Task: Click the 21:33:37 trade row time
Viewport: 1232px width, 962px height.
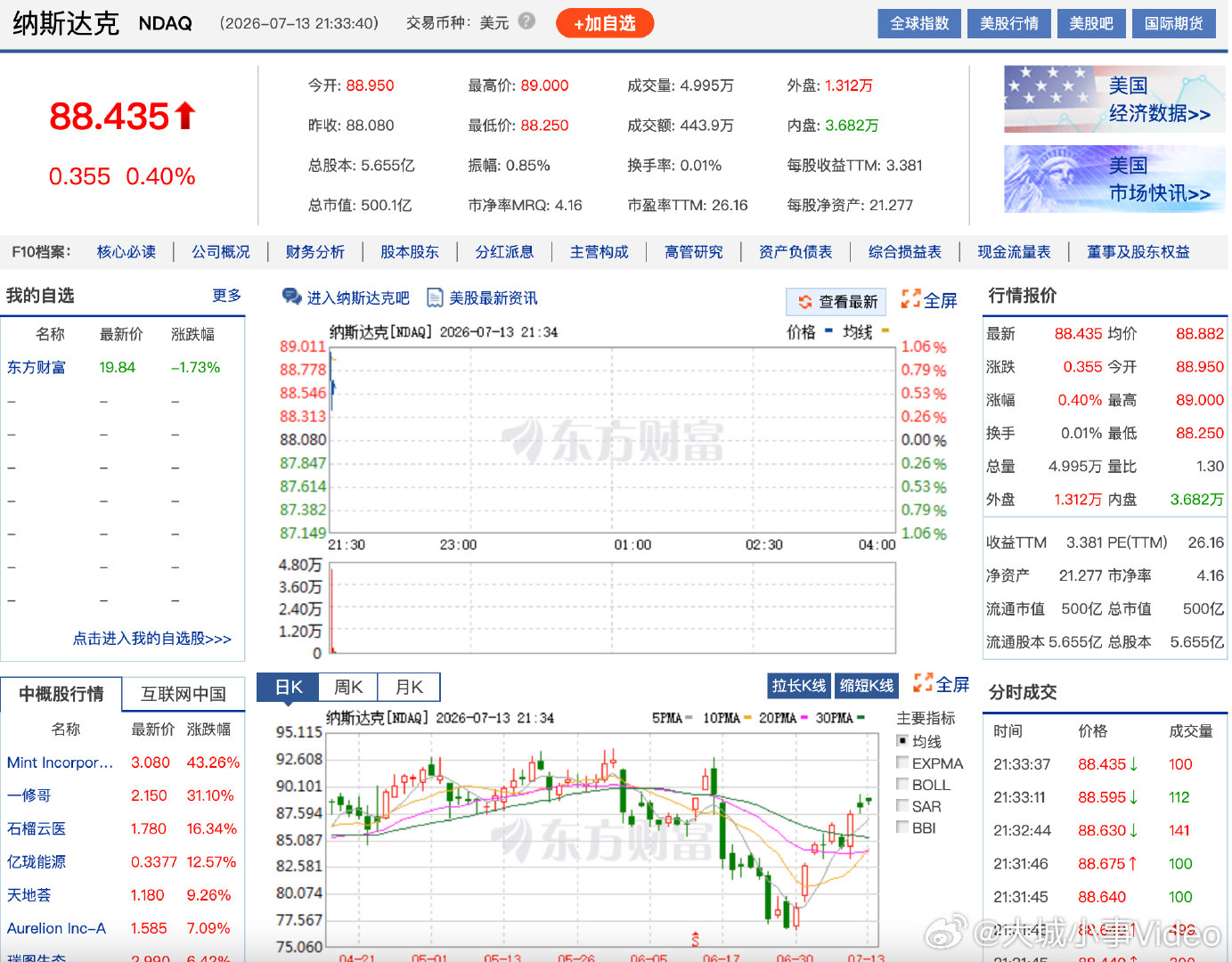Action: coord(1022,764)
